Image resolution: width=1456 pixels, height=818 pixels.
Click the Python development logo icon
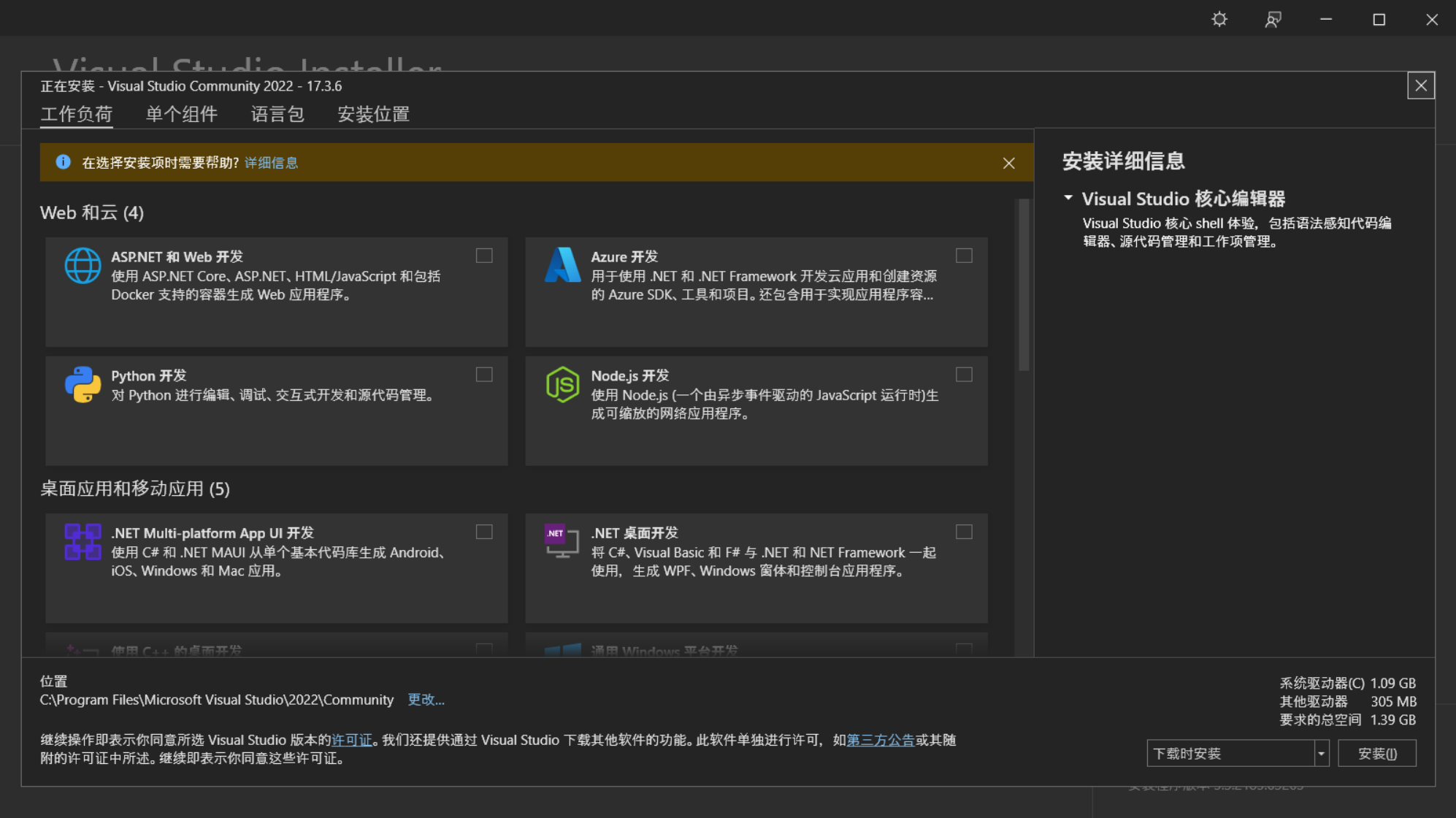pyautogui.click(x=83, y=384)
